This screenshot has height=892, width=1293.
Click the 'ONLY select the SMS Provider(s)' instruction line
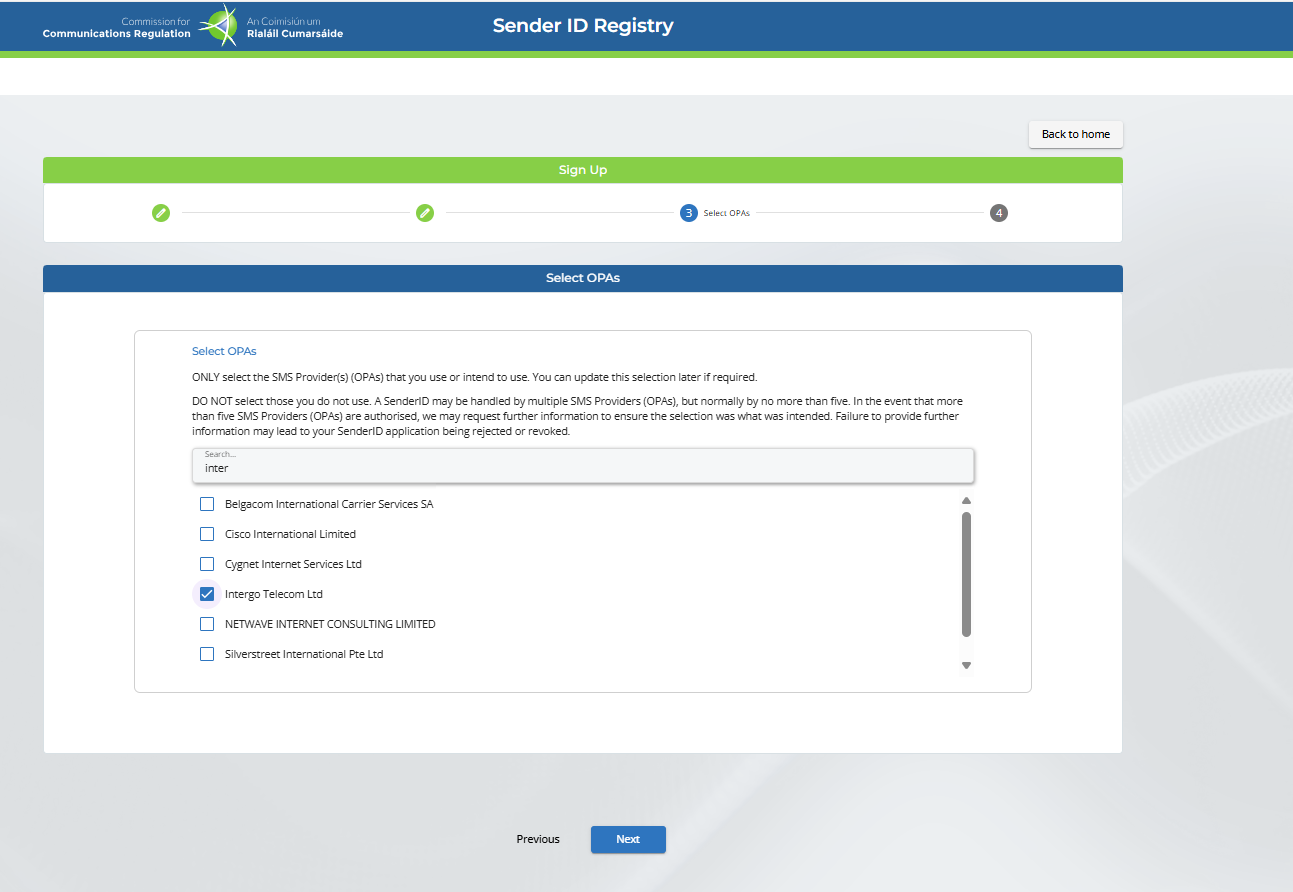point(474,377)
